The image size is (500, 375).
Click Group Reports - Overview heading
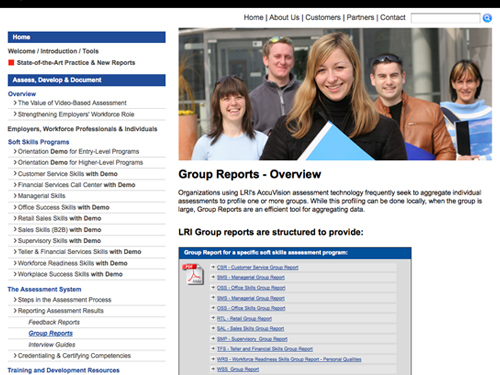(x=250, y=174)
